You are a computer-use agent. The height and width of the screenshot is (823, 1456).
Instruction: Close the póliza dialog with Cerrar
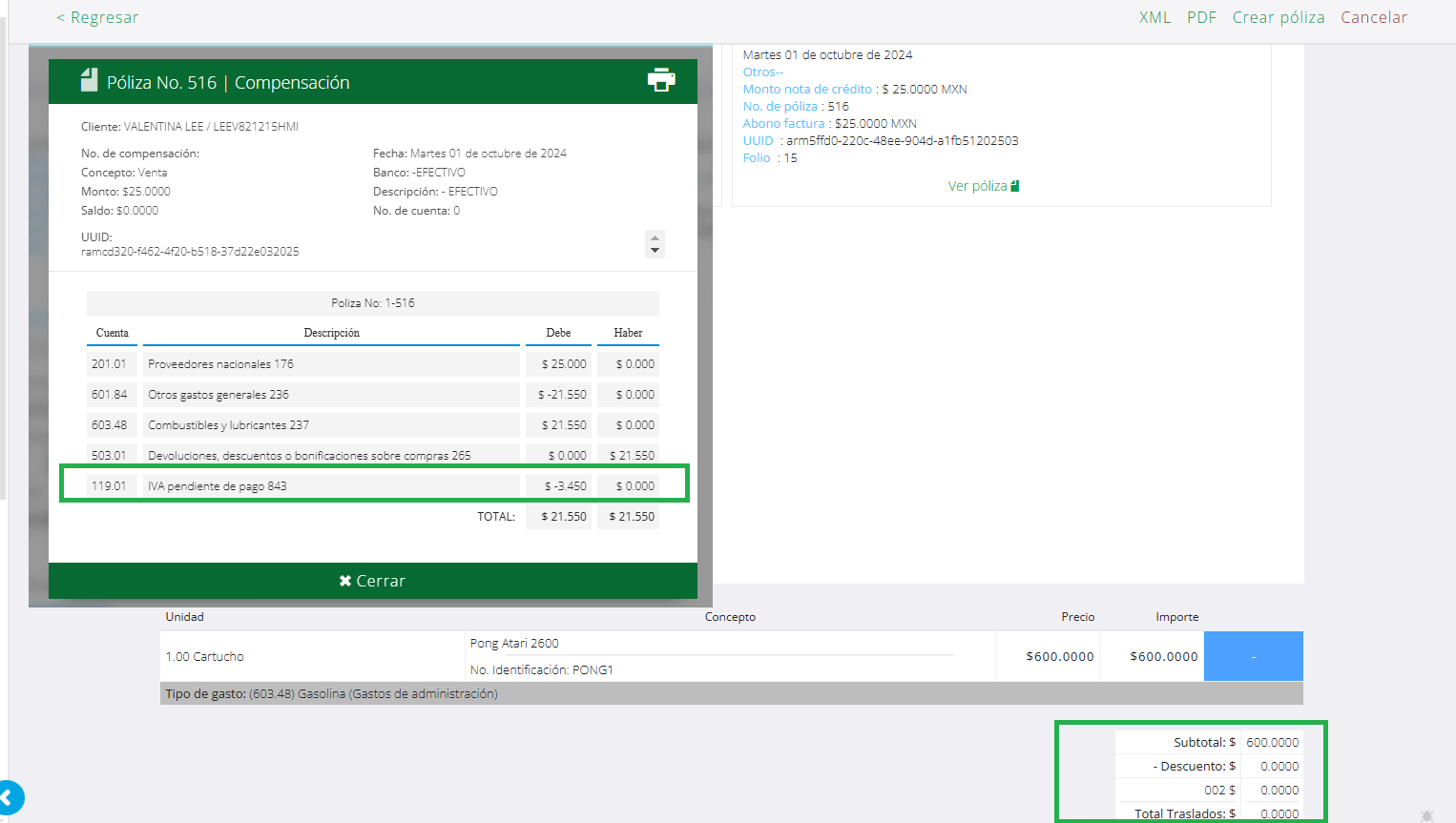372,581
